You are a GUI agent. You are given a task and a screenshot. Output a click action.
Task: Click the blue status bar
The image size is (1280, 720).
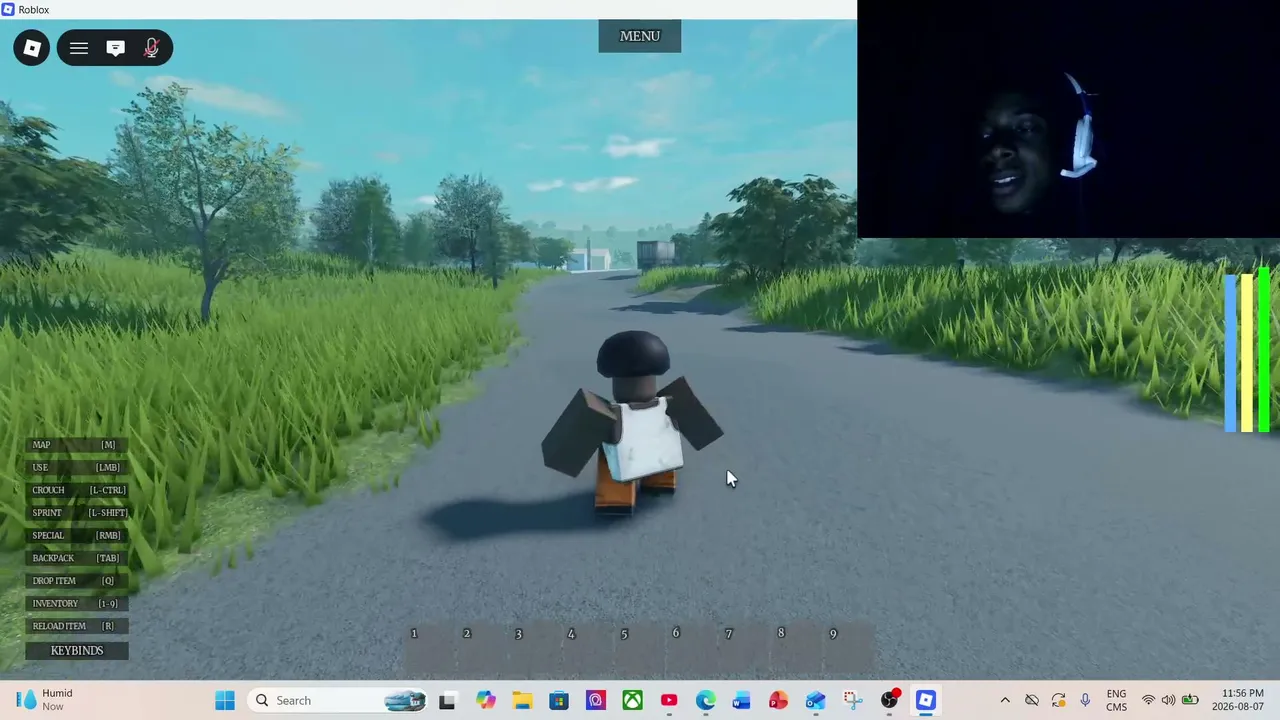pos(1230,352)
